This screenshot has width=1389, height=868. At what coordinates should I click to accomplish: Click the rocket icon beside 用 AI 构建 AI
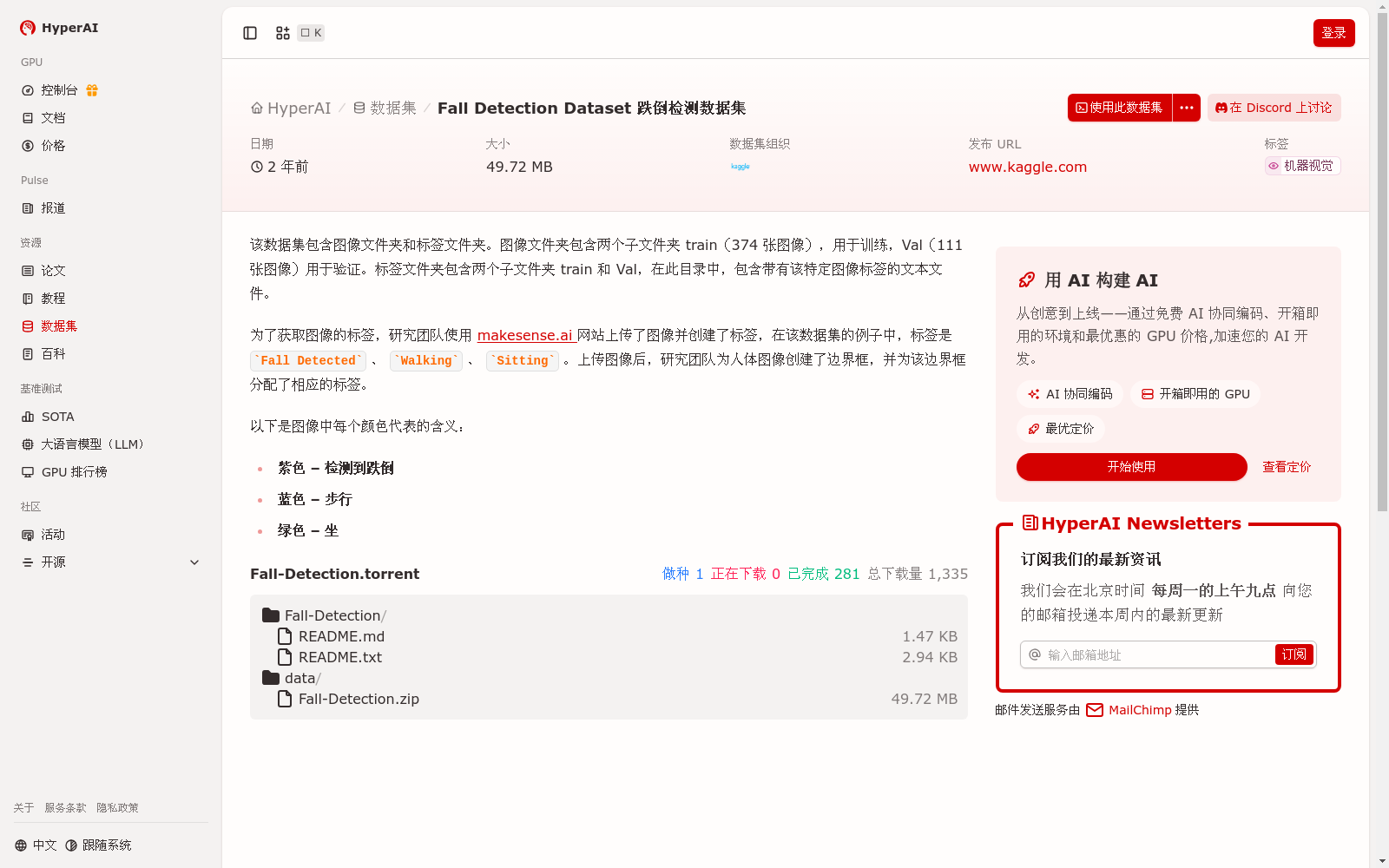tap(1026, 280)
